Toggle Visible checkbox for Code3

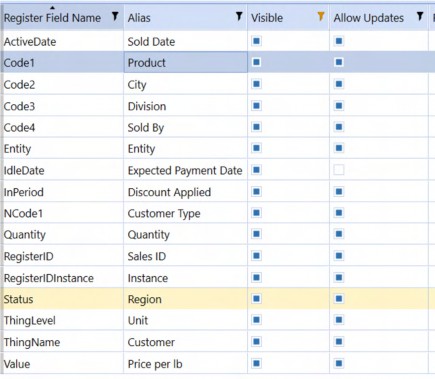(256, 106)
